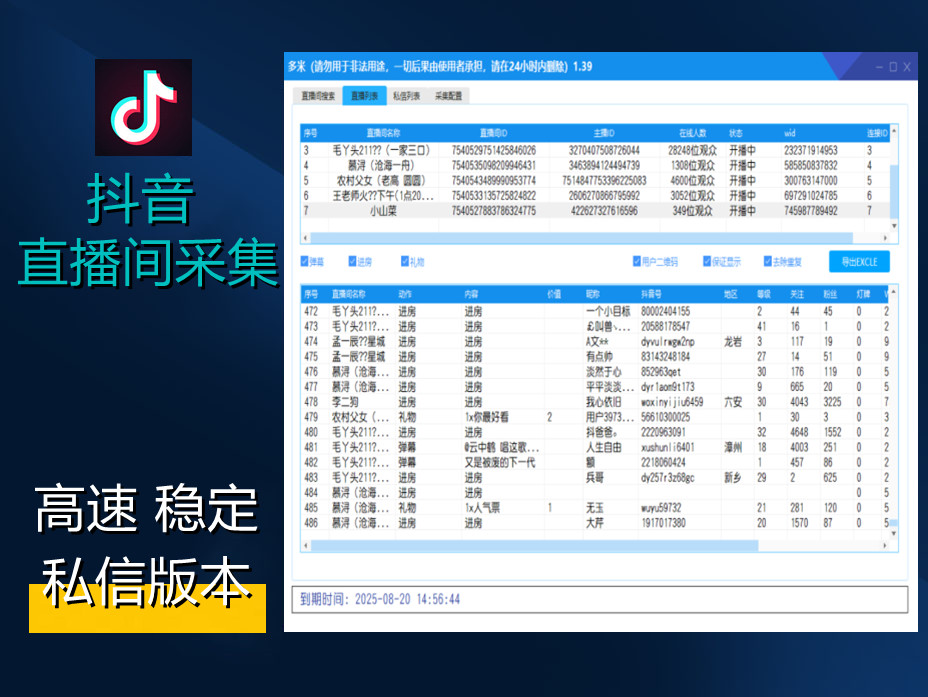Click the horizontal scrollbar of message log table
928x697 pixels.
tap(534, 546)
